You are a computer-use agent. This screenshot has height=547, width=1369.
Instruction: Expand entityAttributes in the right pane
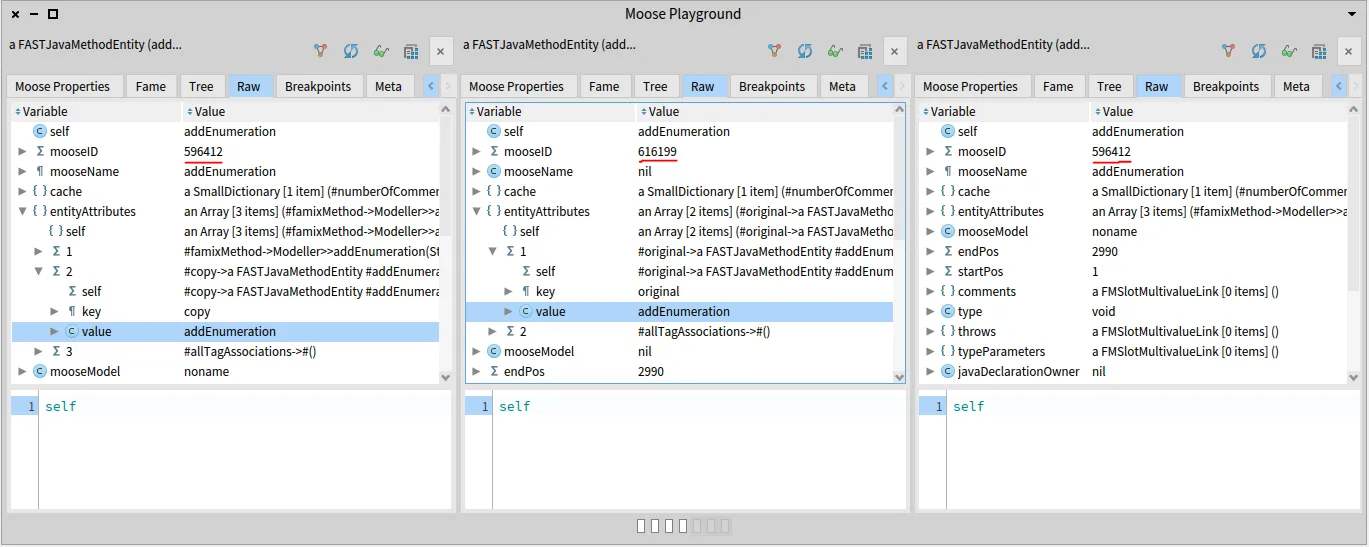pyautogui.click(x=930, y=211)
